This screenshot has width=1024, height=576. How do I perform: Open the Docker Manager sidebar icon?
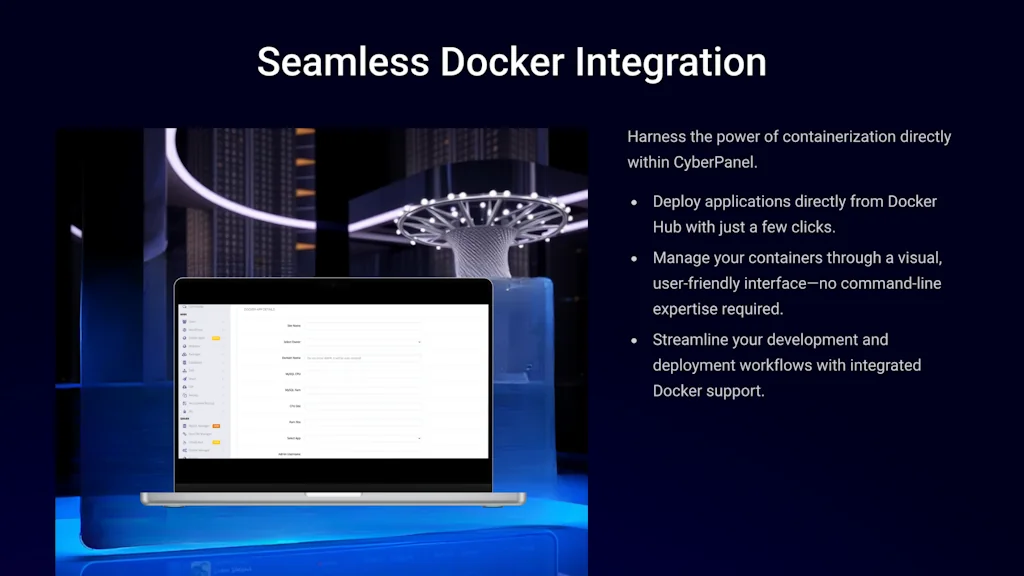tap(184, 450)
